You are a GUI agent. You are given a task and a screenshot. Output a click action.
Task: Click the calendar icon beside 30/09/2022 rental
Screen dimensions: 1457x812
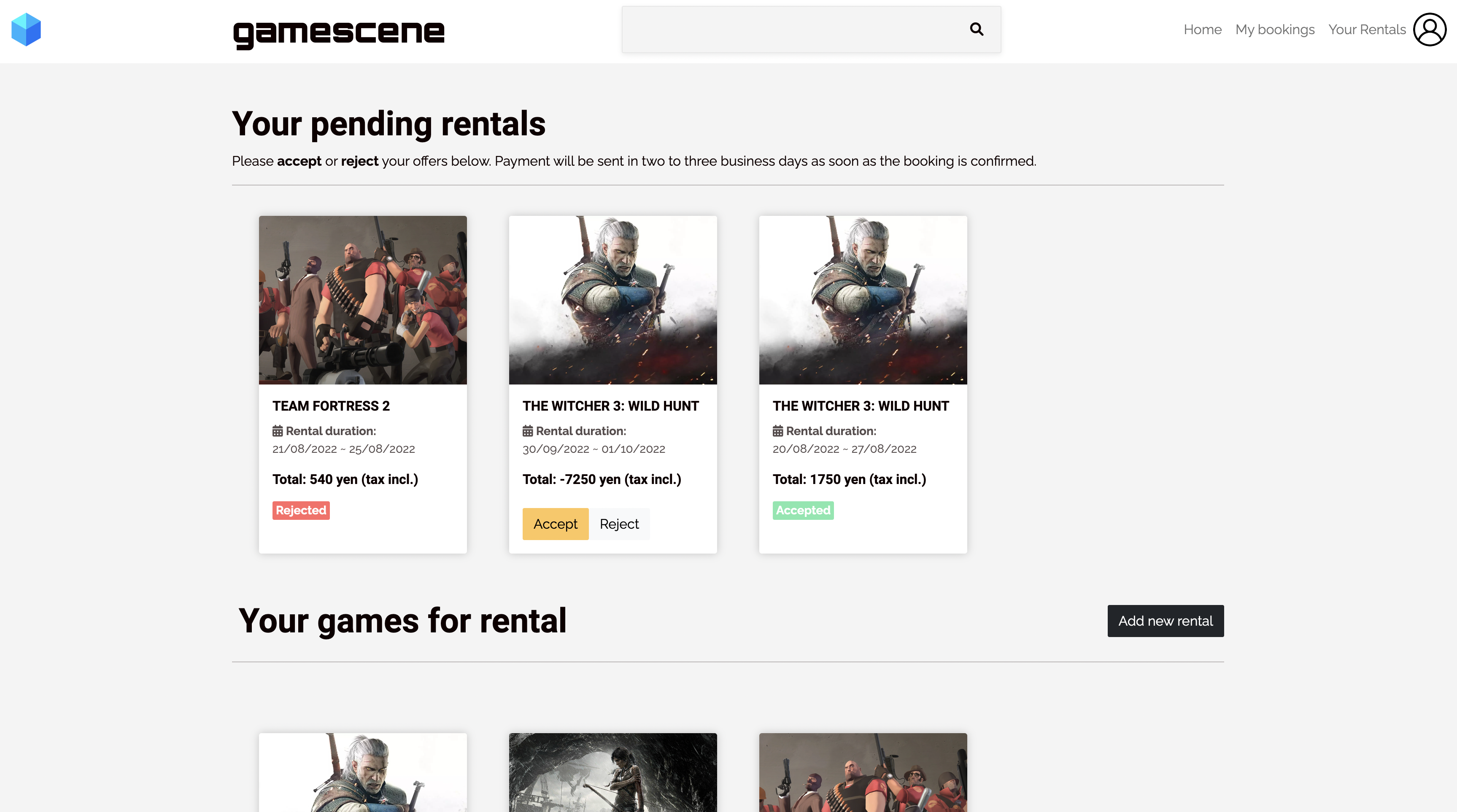point(527,431)
